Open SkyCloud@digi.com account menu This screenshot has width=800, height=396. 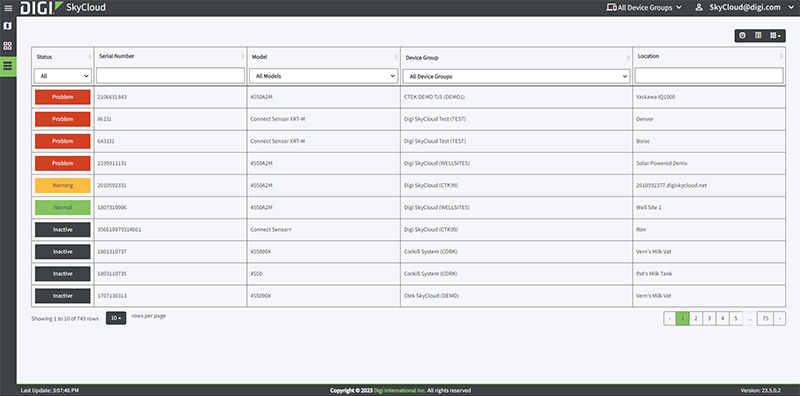coord(744,7)
